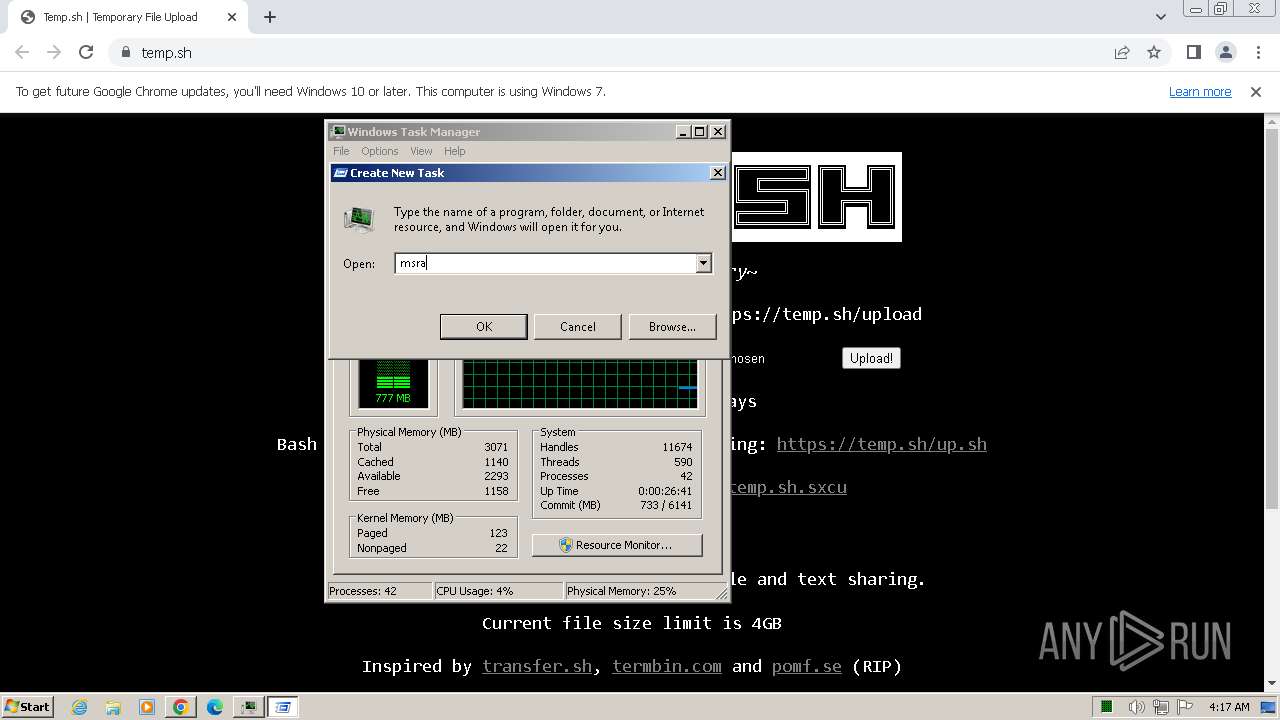
Task: Open the network tray icon
Action: tap(1160, 707)
